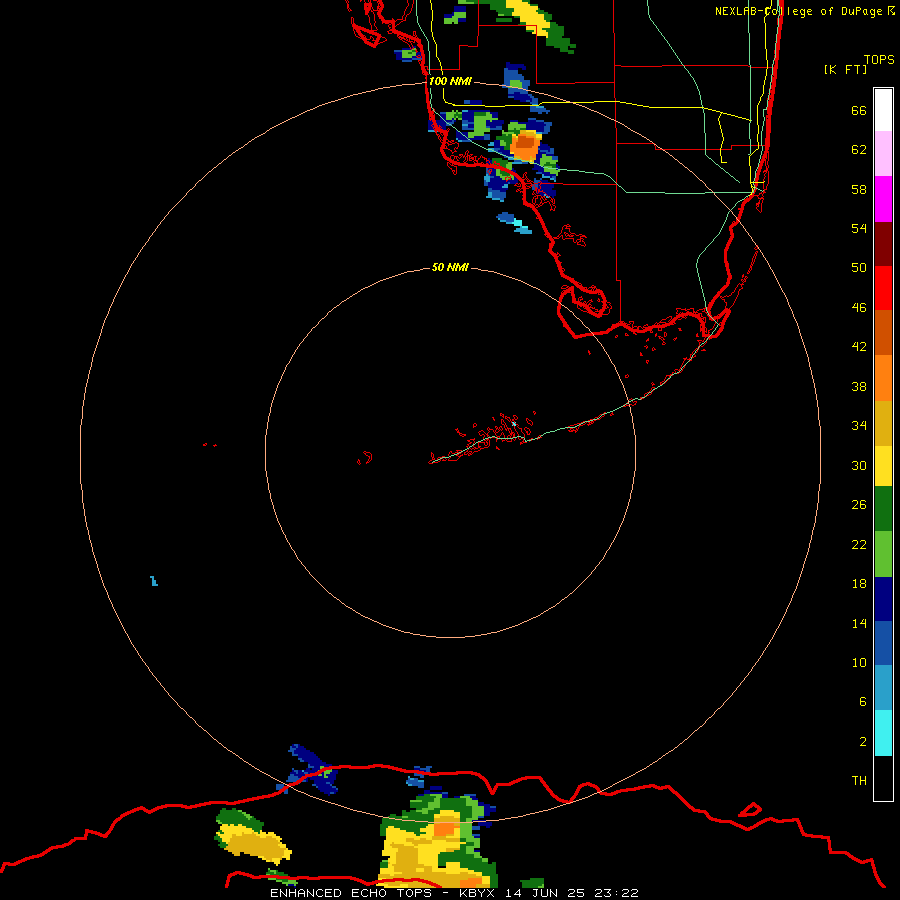Viewport: 900px width, 900px height.
Task: Click the '10' legend value
Action: tap(859, 662)
